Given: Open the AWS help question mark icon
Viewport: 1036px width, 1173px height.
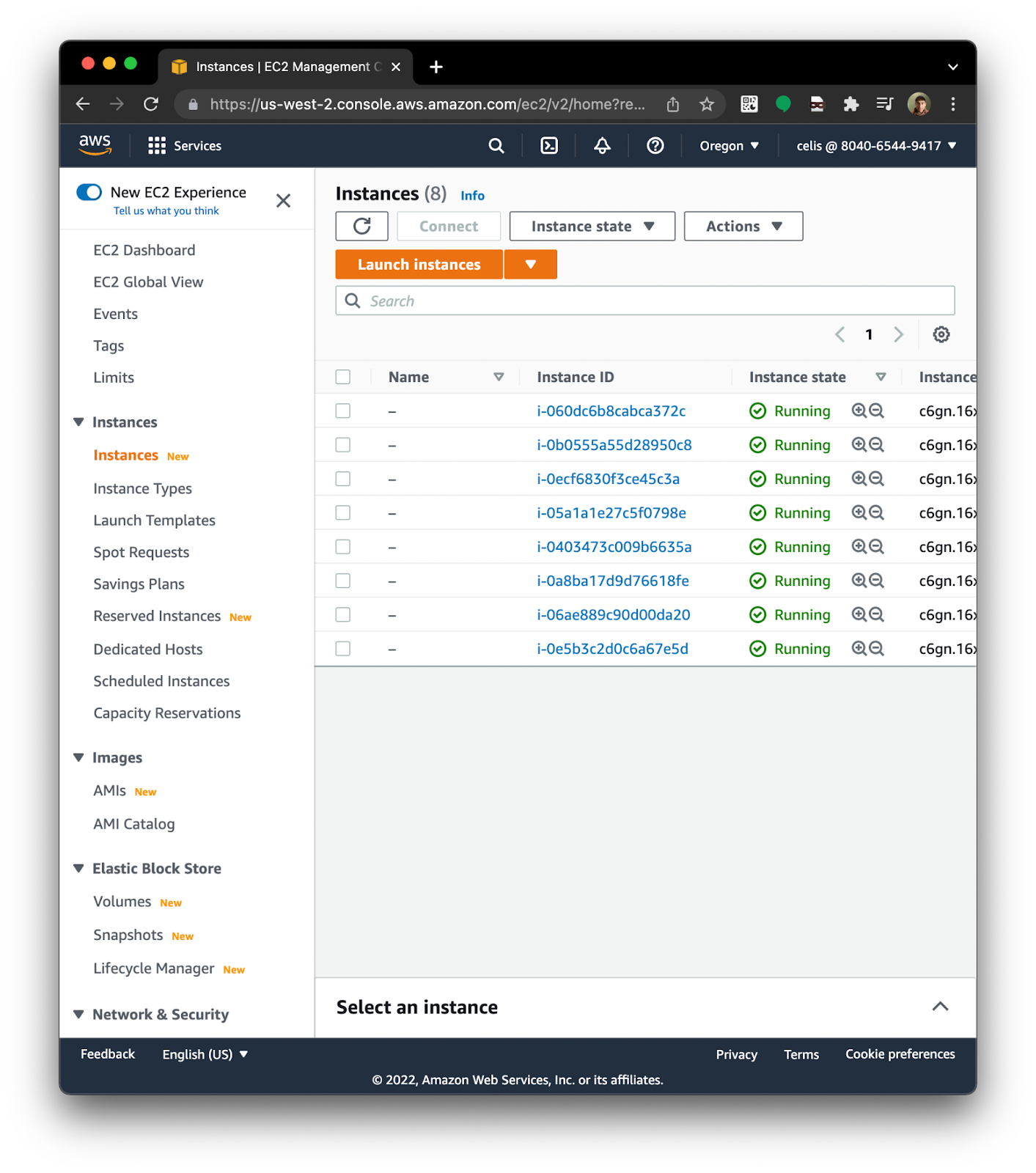Looking at the screenshot, I should [655, 146].
